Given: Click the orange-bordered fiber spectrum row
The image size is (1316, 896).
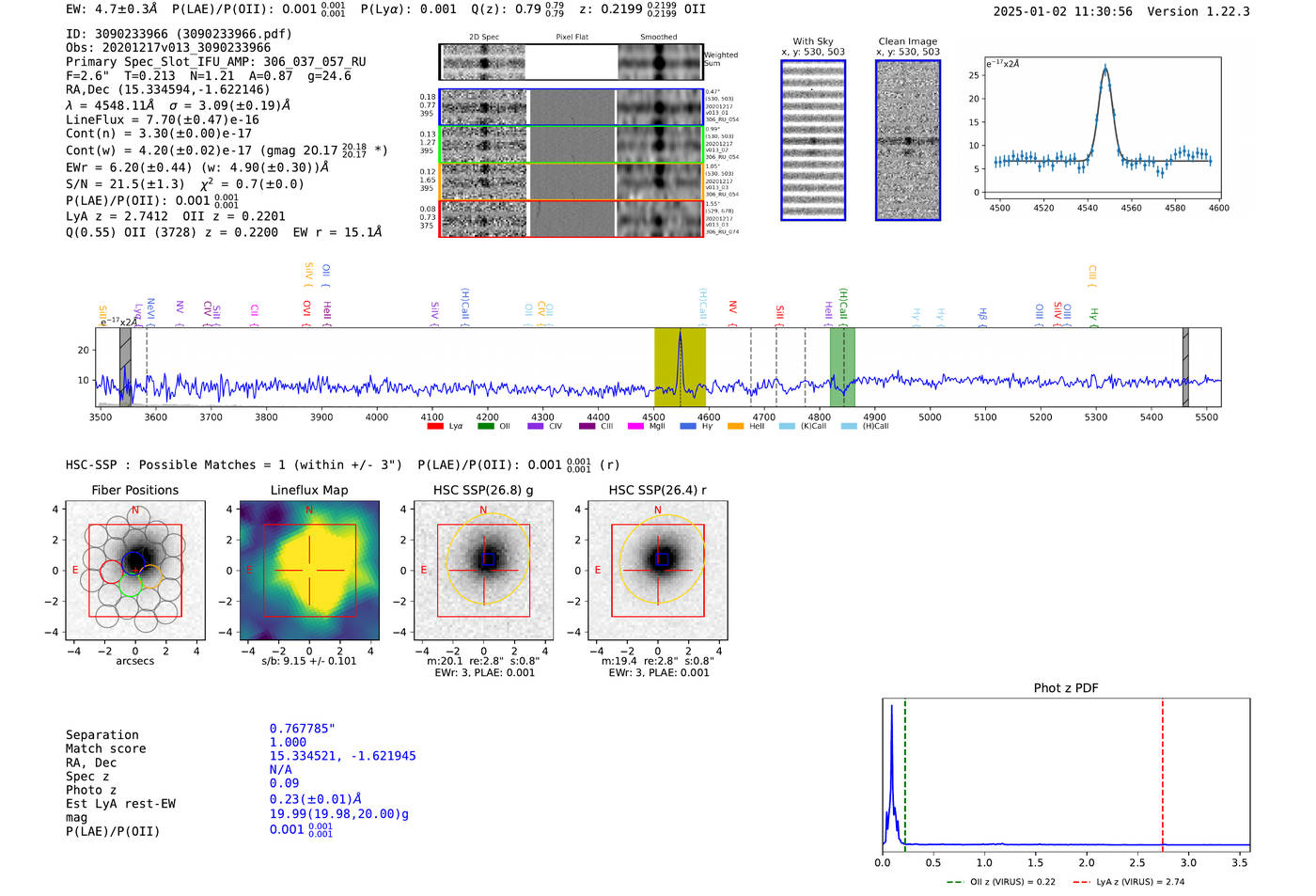Looking at the screenshot, I should tap(572, 181).
